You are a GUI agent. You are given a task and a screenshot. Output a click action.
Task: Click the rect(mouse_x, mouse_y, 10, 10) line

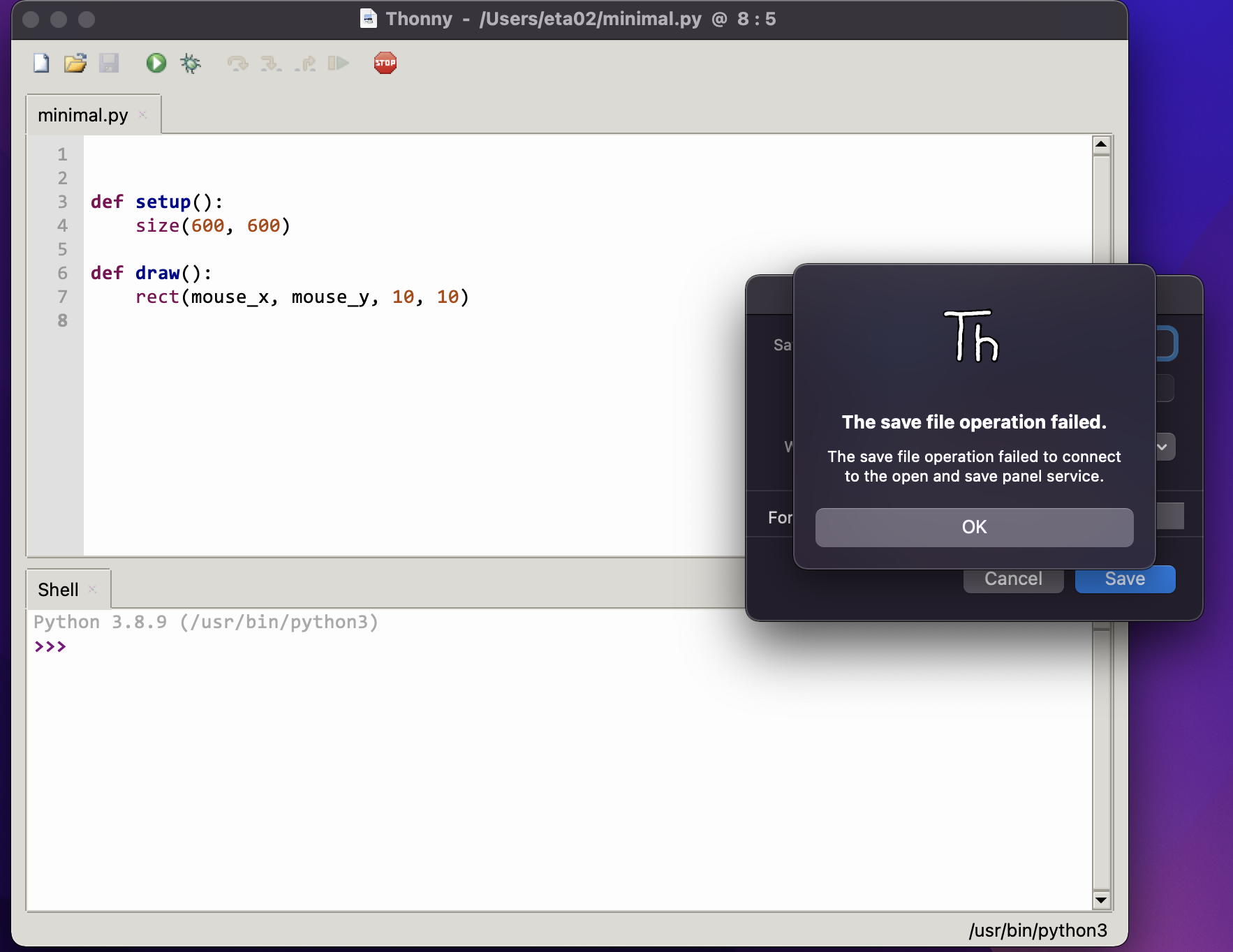[x=302, y=297]
